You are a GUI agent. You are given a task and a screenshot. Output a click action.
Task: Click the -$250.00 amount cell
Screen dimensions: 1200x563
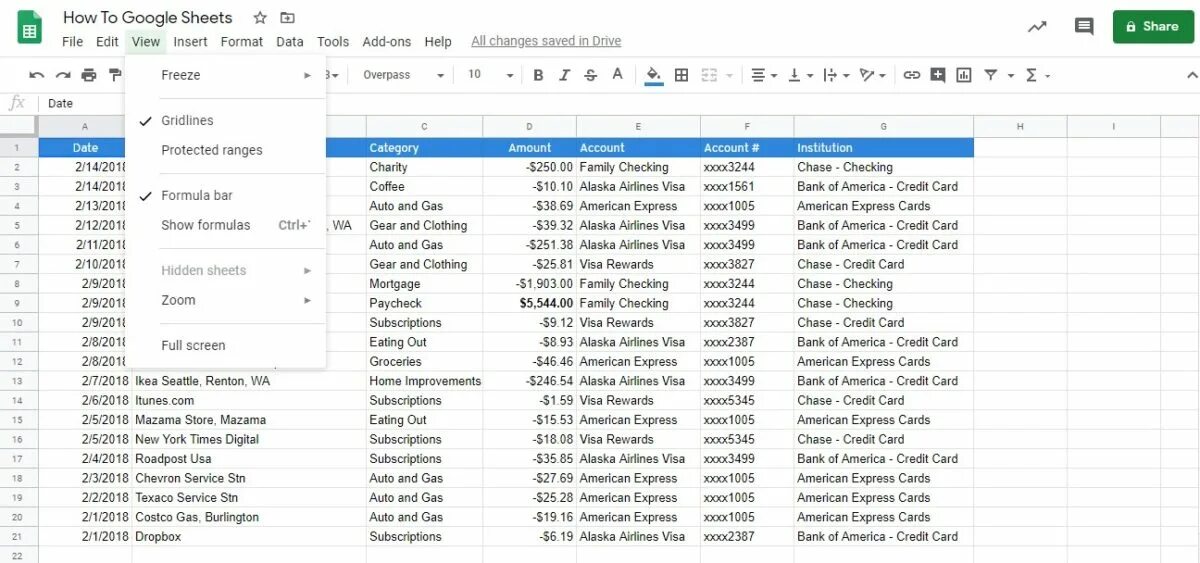pos(529,167)
